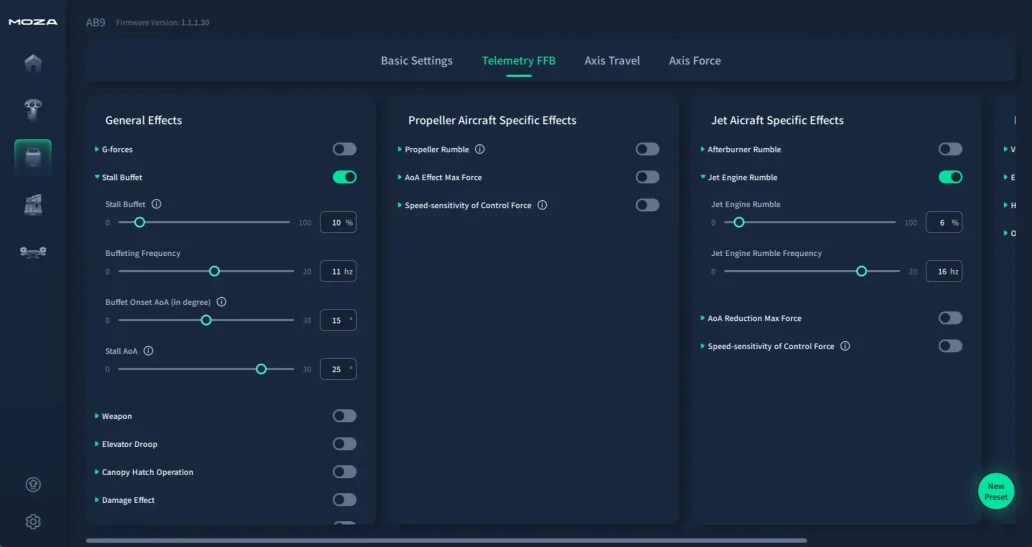Show info for Buffet Onset AoA
The height and width of the screenshot is (547, 1032).
coord(222,302)
